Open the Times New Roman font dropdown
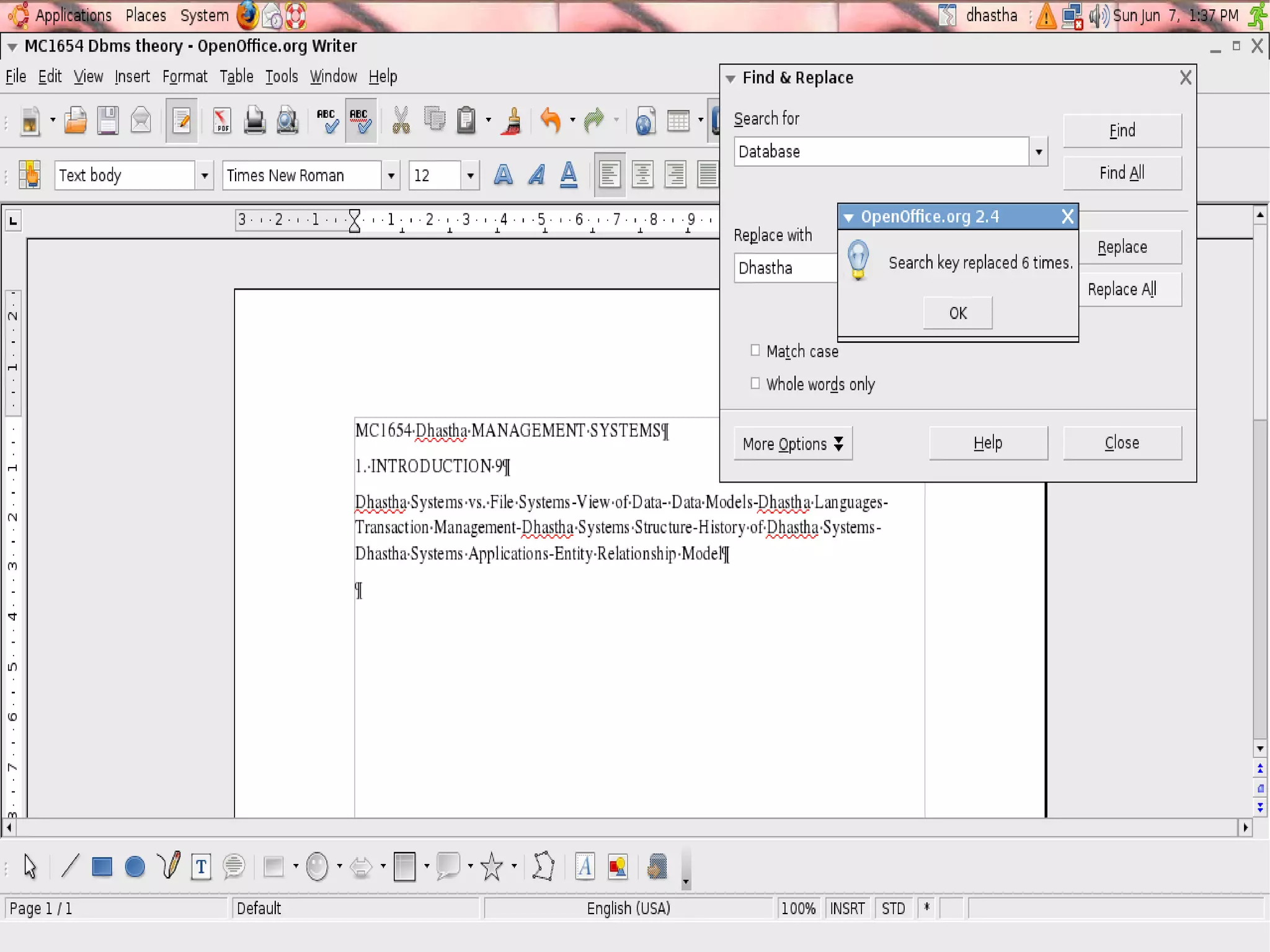The height and width of the screenshot is (952, 1270). 391,176
